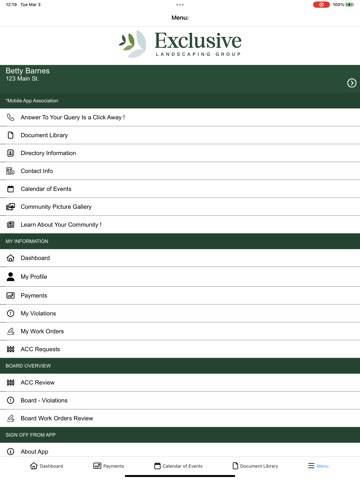Tap the About App info icon
Image resolution: width=360 pixels, height=480 pixels.
tap(11, 451)
